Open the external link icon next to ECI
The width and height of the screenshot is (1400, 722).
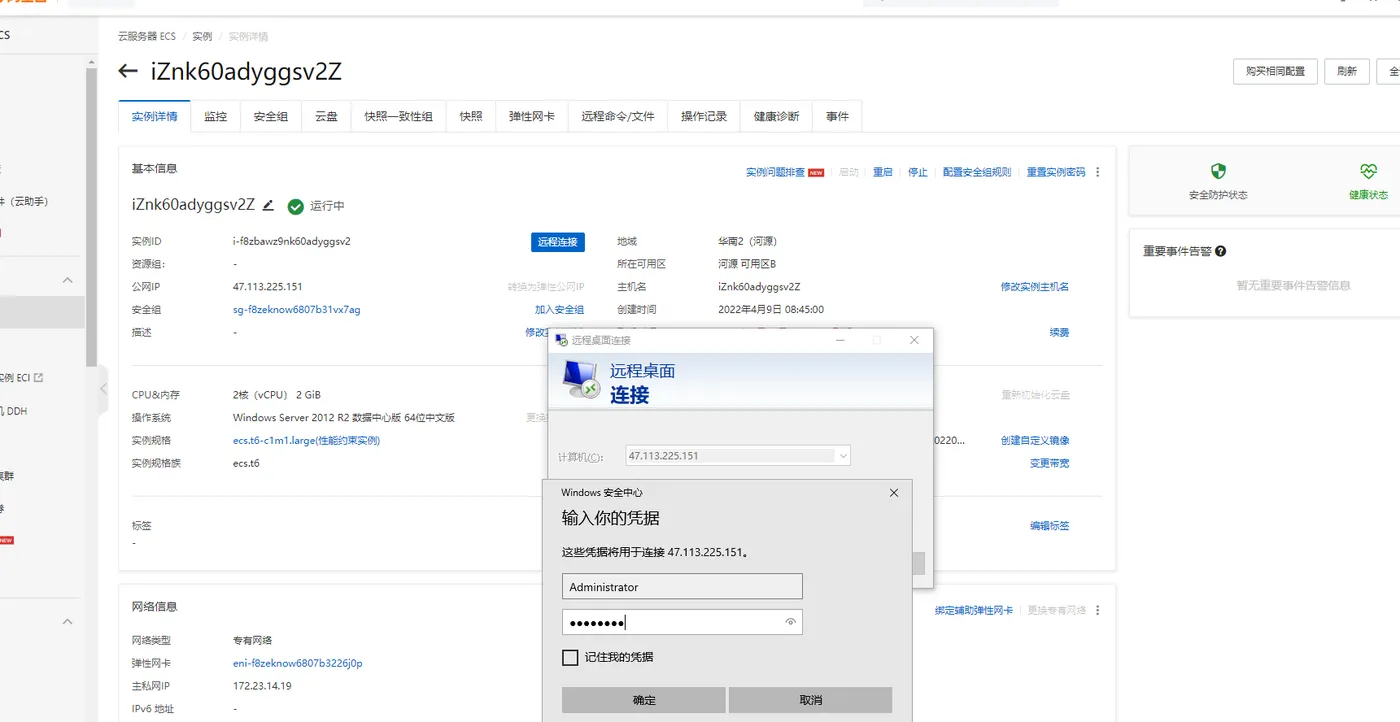pyautogui.click(x=39, y=378)
